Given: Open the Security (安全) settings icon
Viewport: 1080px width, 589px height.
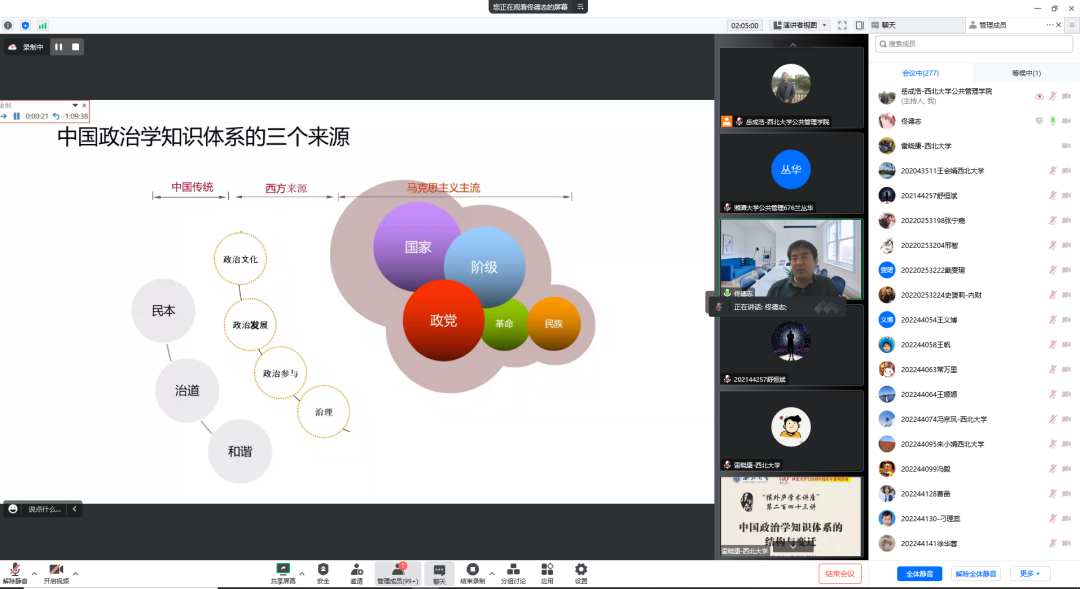Looking at the screenshot, I should pyautogui.click(x=323, y=570).
